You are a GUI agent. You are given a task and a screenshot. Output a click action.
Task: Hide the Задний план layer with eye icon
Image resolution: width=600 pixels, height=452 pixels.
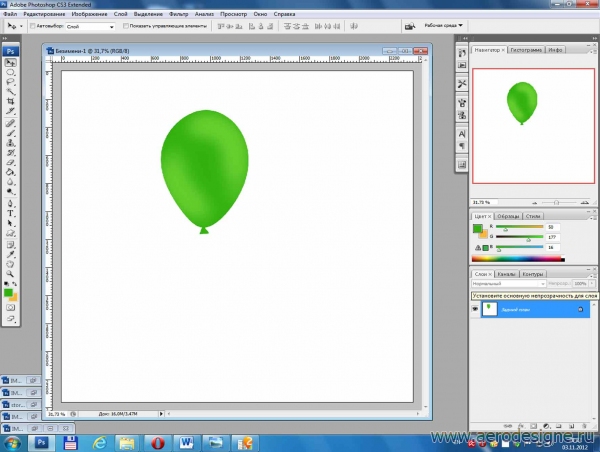(475, 310)
